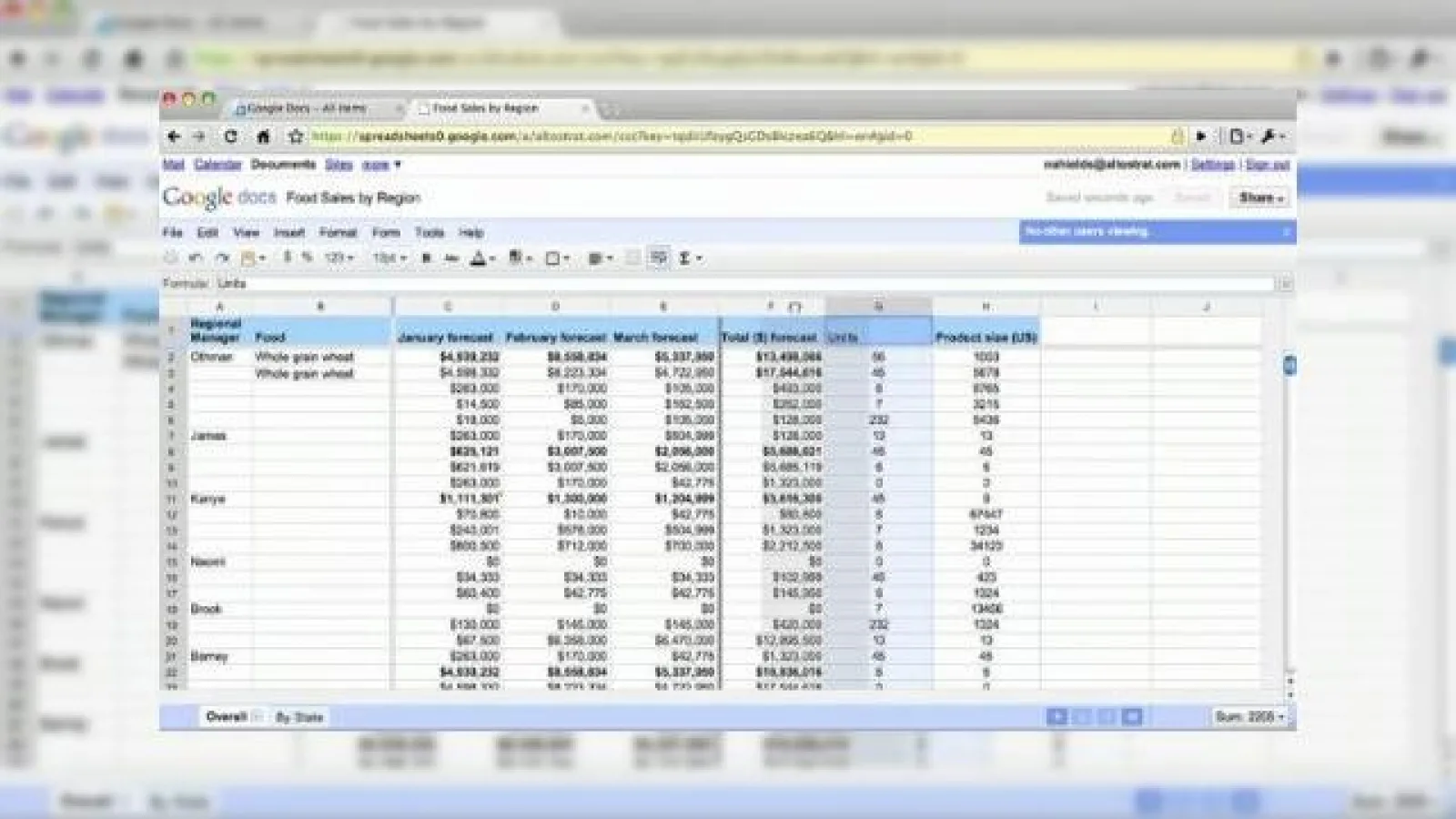
Task: Open the Format menu
Action: [x=338, y=233]
